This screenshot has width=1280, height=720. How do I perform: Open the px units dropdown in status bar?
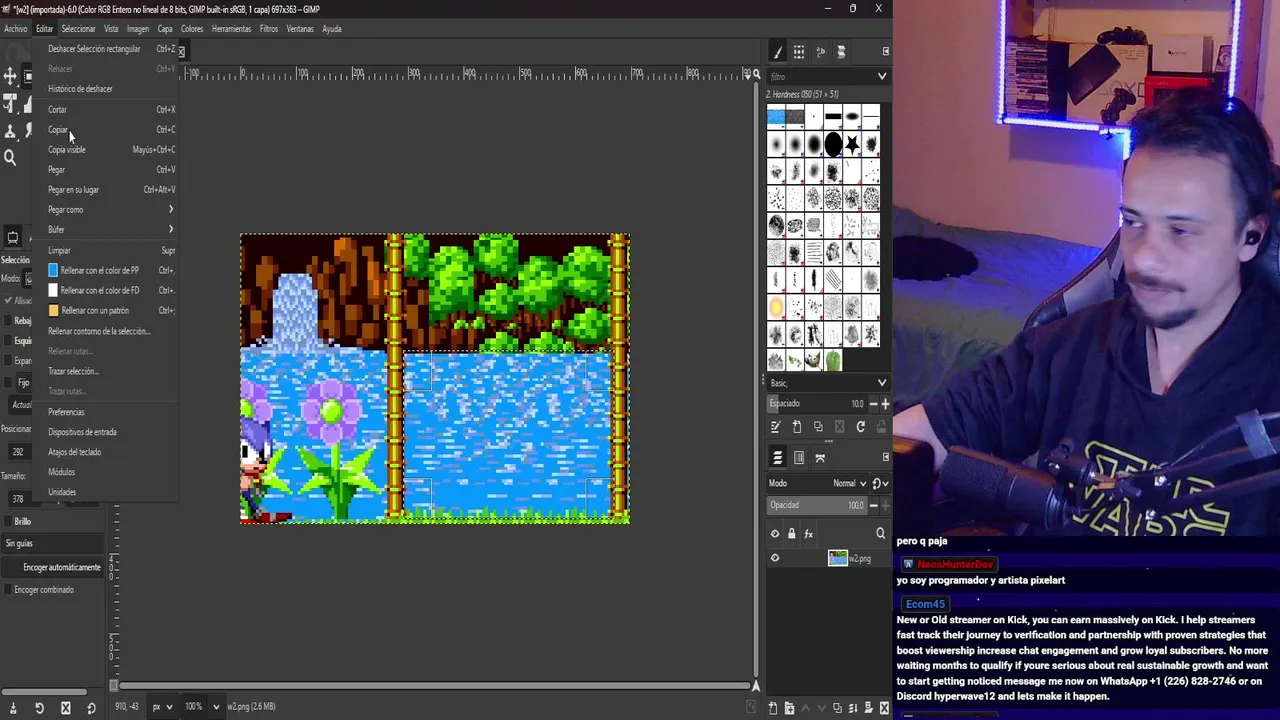point(161,707)
